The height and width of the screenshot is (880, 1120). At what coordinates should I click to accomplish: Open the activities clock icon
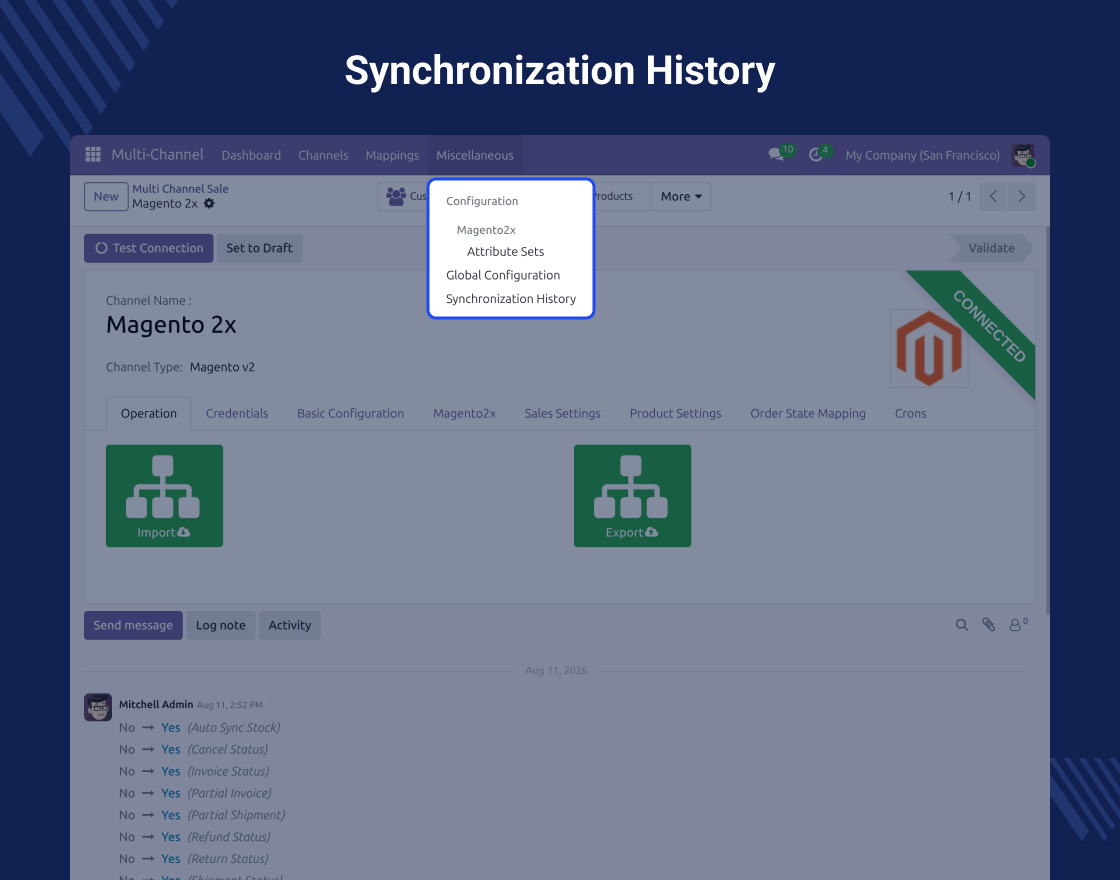[816, 155]
